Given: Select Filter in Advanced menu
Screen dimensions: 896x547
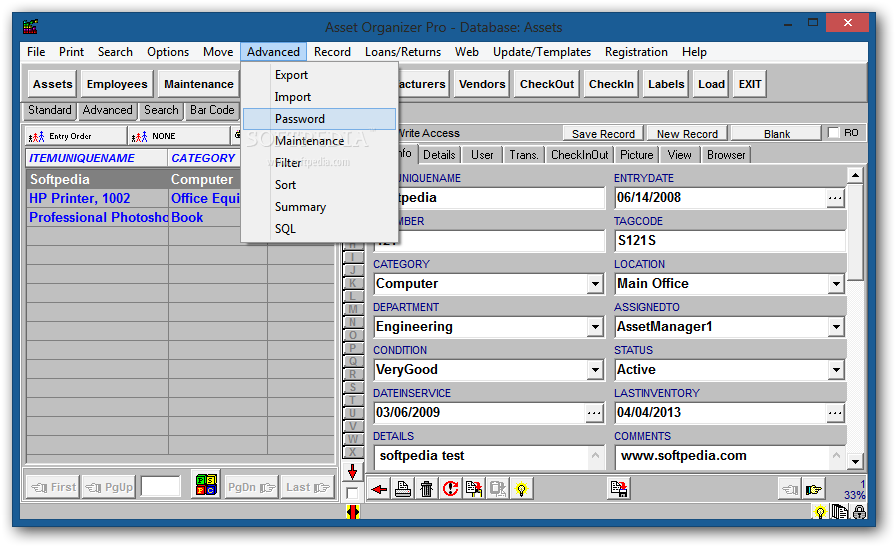Looking at the screenshot, I should tap(319, 163).
